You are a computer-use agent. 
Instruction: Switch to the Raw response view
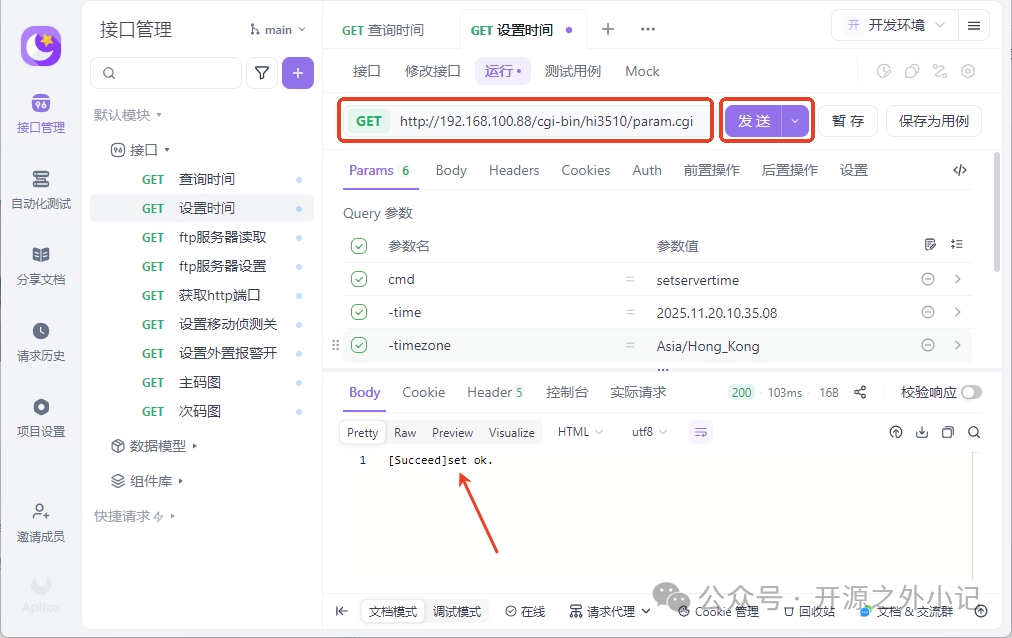click(x=405, y=432)
